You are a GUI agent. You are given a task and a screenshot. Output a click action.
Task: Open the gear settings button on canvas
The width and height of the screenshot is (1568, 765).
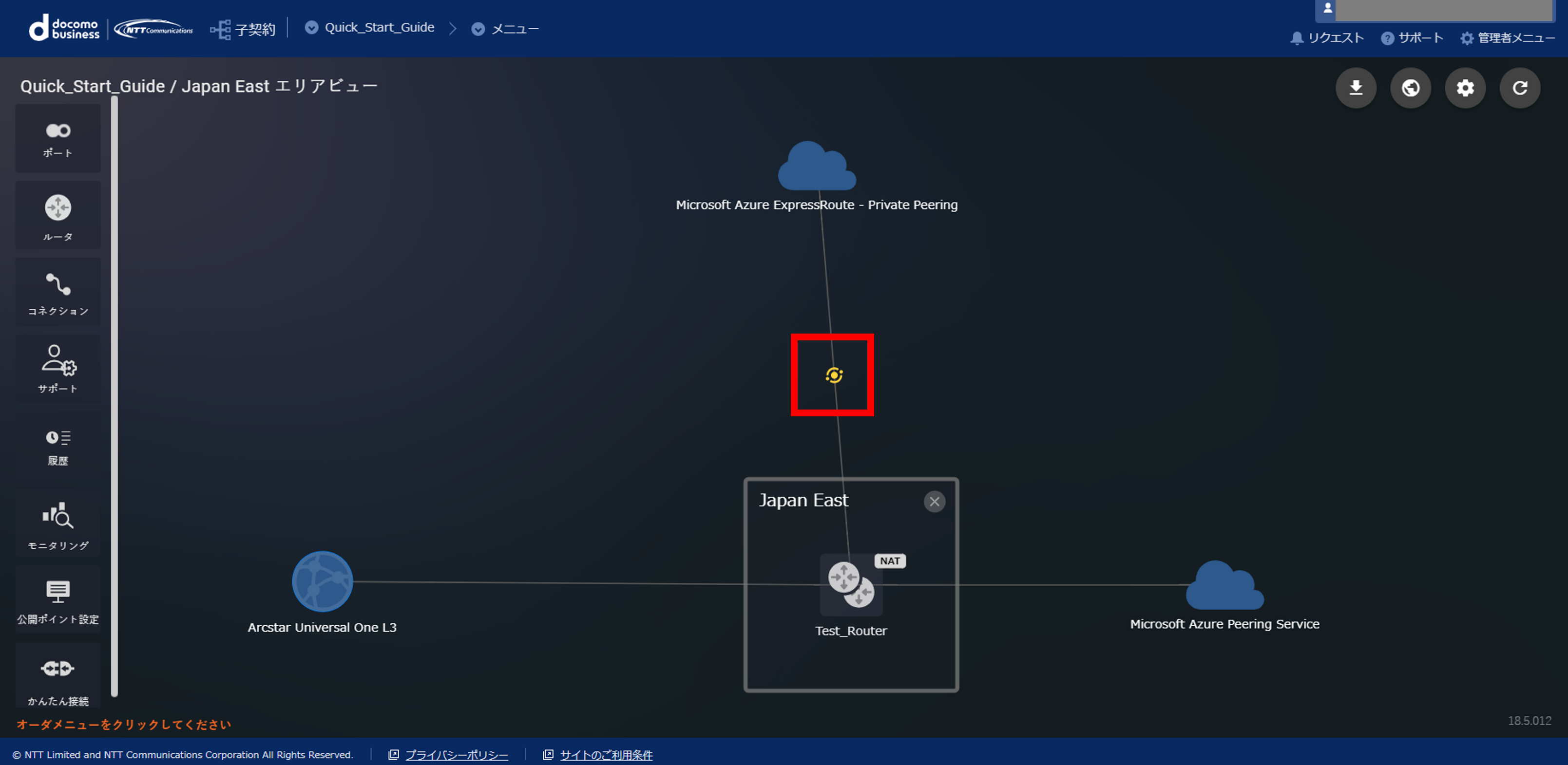[1465, 88]
